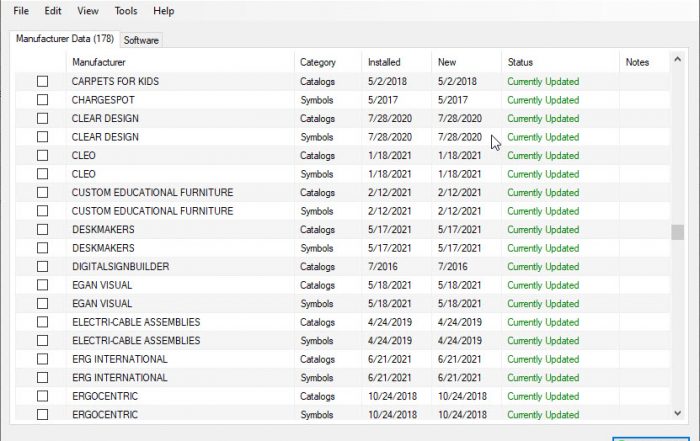Check ELECTRI-CABLE ASSEMBLIES Symbols checkbox
The width and height of the screenshot is (700, 441).
pos(42,341)
